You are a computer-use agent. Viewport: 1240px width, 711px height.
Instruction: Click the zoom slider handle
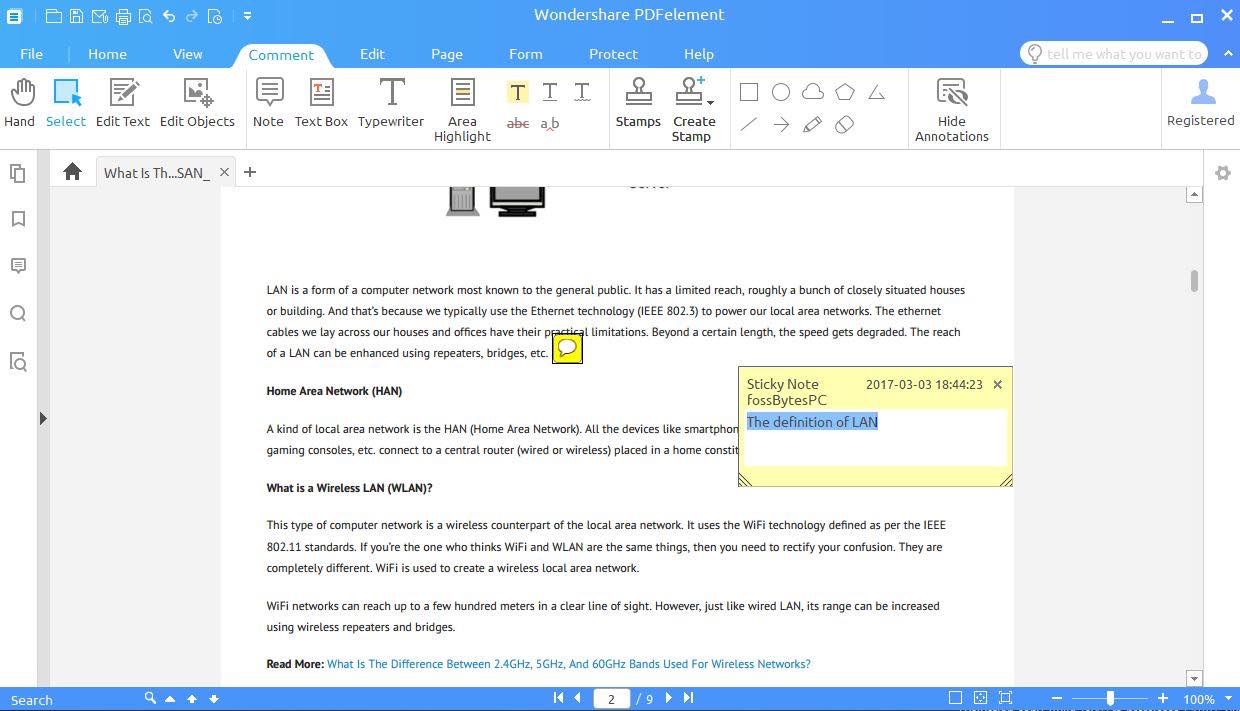point(1109,698)
